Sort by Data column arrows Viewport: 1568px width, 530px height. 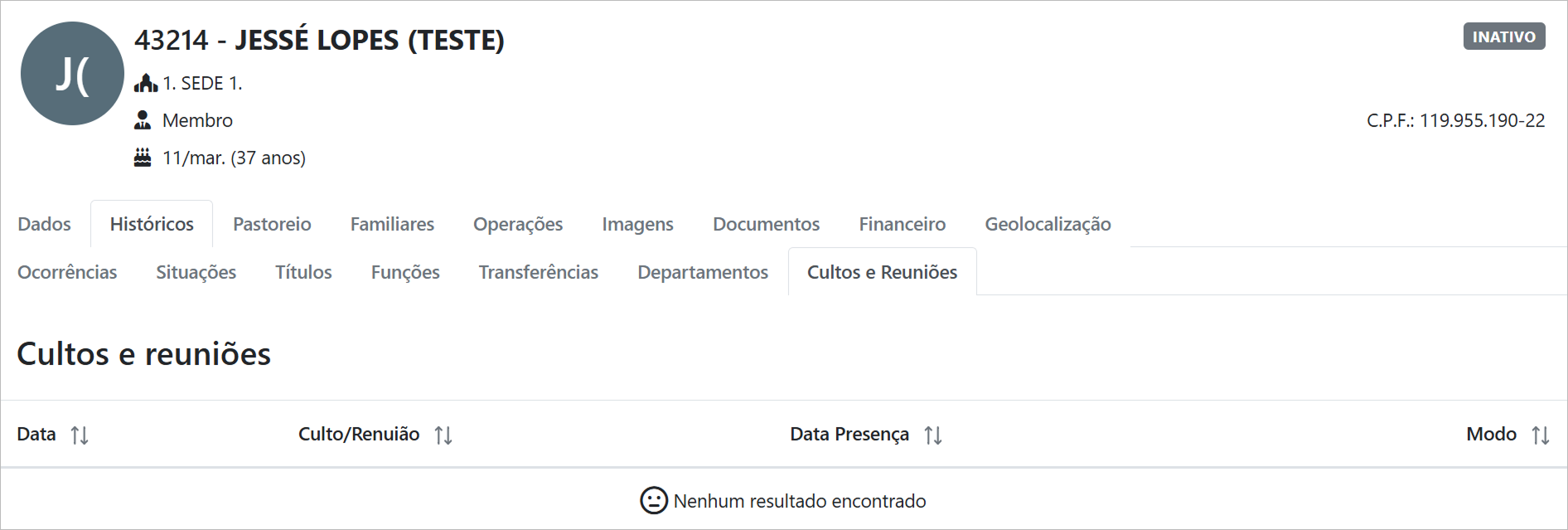(80, 435)
